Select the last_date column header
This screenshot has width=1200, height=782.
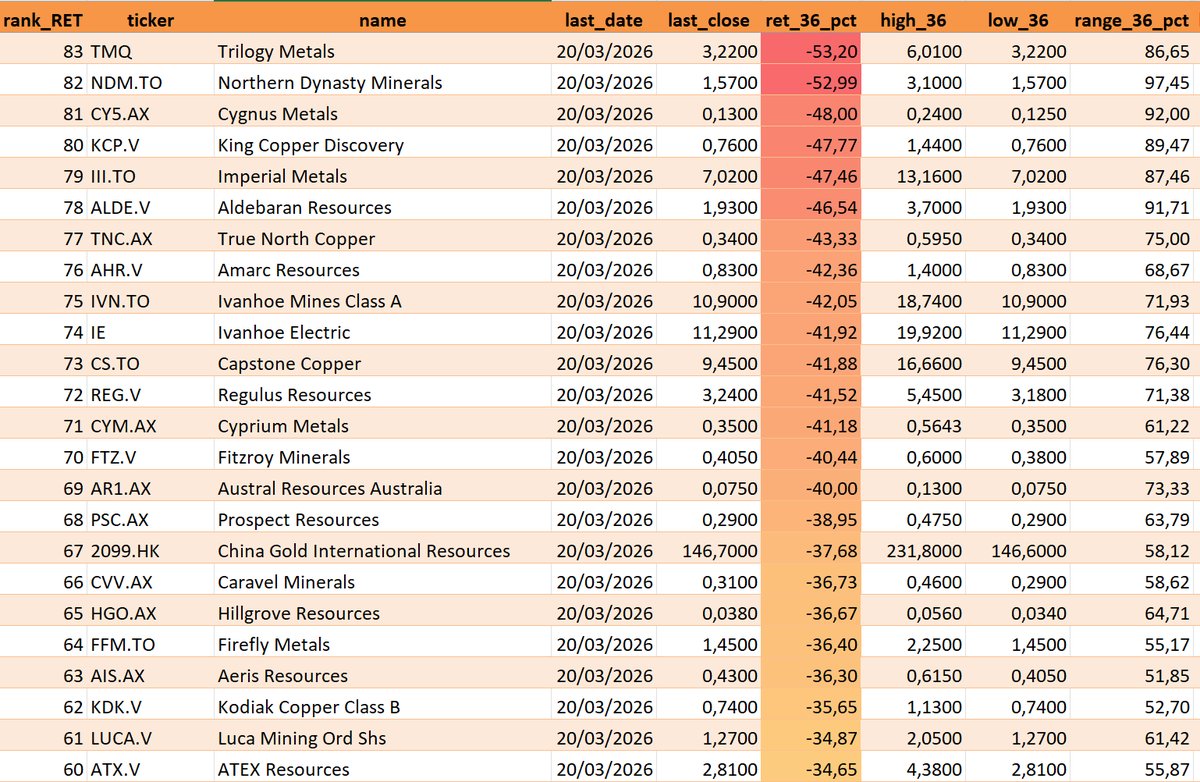pos(605,19)
